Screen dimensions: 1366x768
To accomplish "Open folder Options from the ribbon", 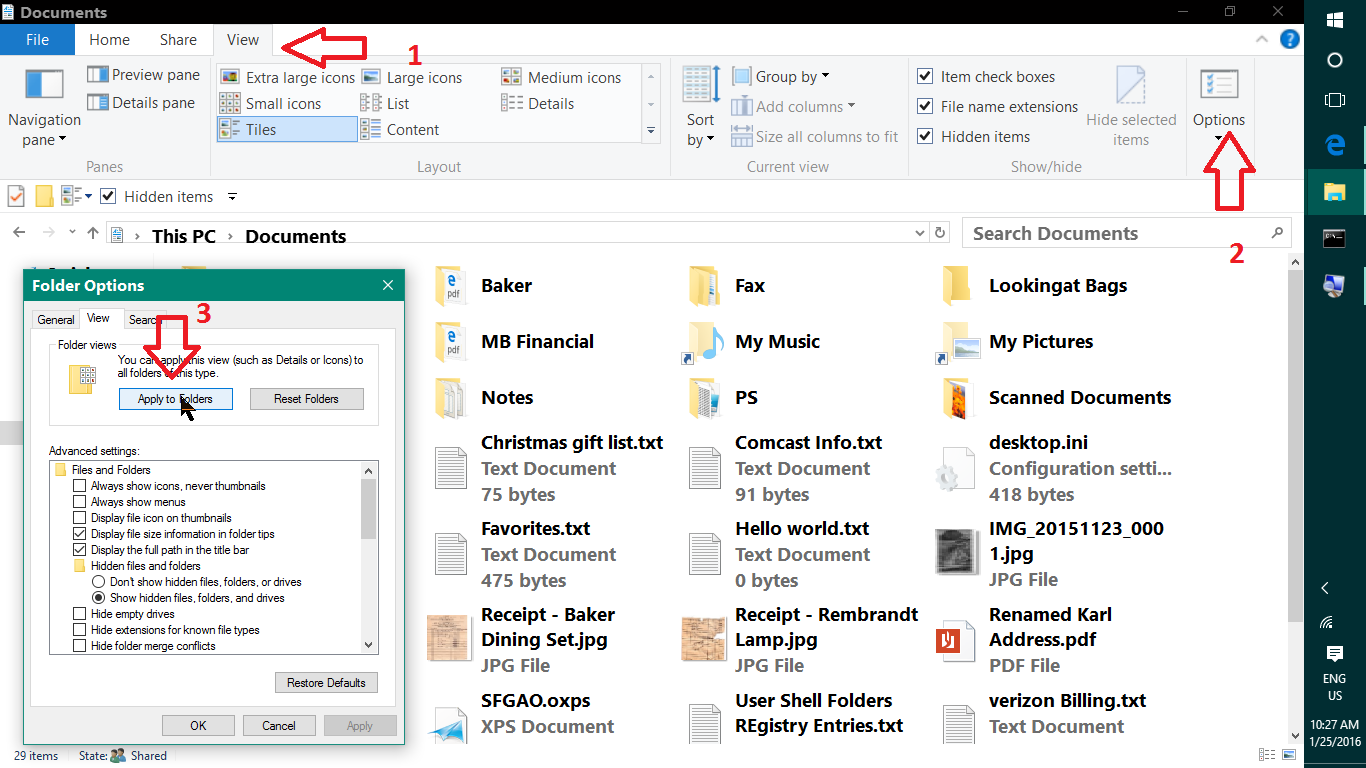I will (x=1218, y=100).
